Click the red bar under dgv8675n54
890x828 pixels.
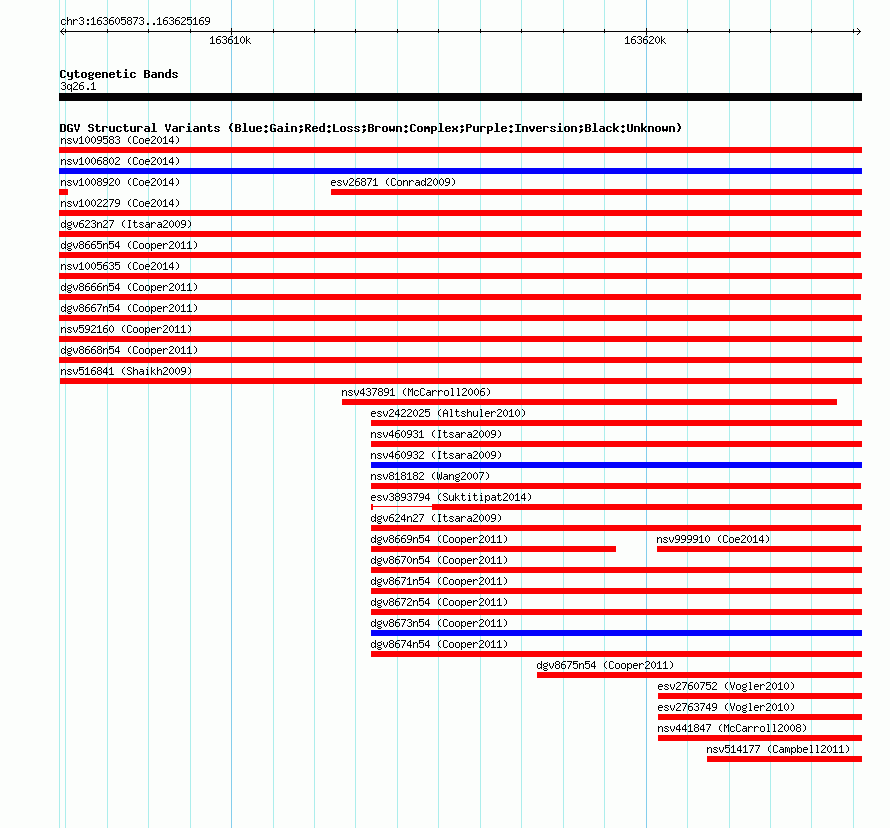699,675
